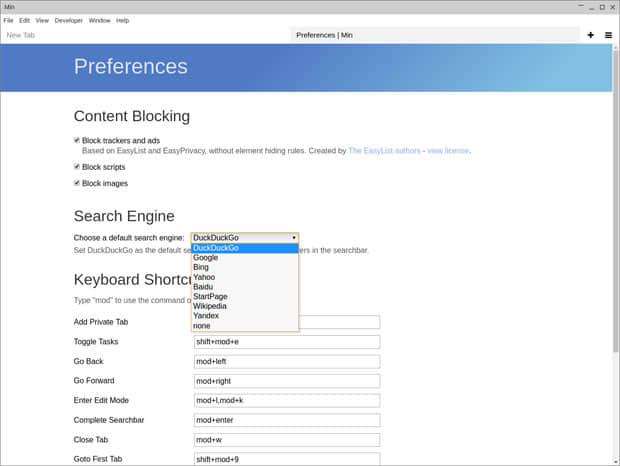Open the File menu

pos(8,20)
